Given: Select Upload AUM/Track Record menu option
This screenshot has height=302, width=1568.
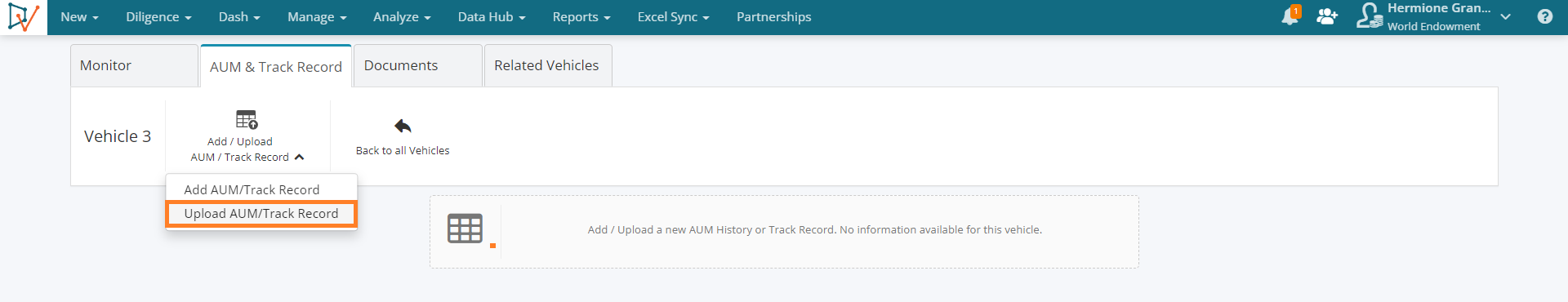Looking at the screenshot, I should [261, 214].
